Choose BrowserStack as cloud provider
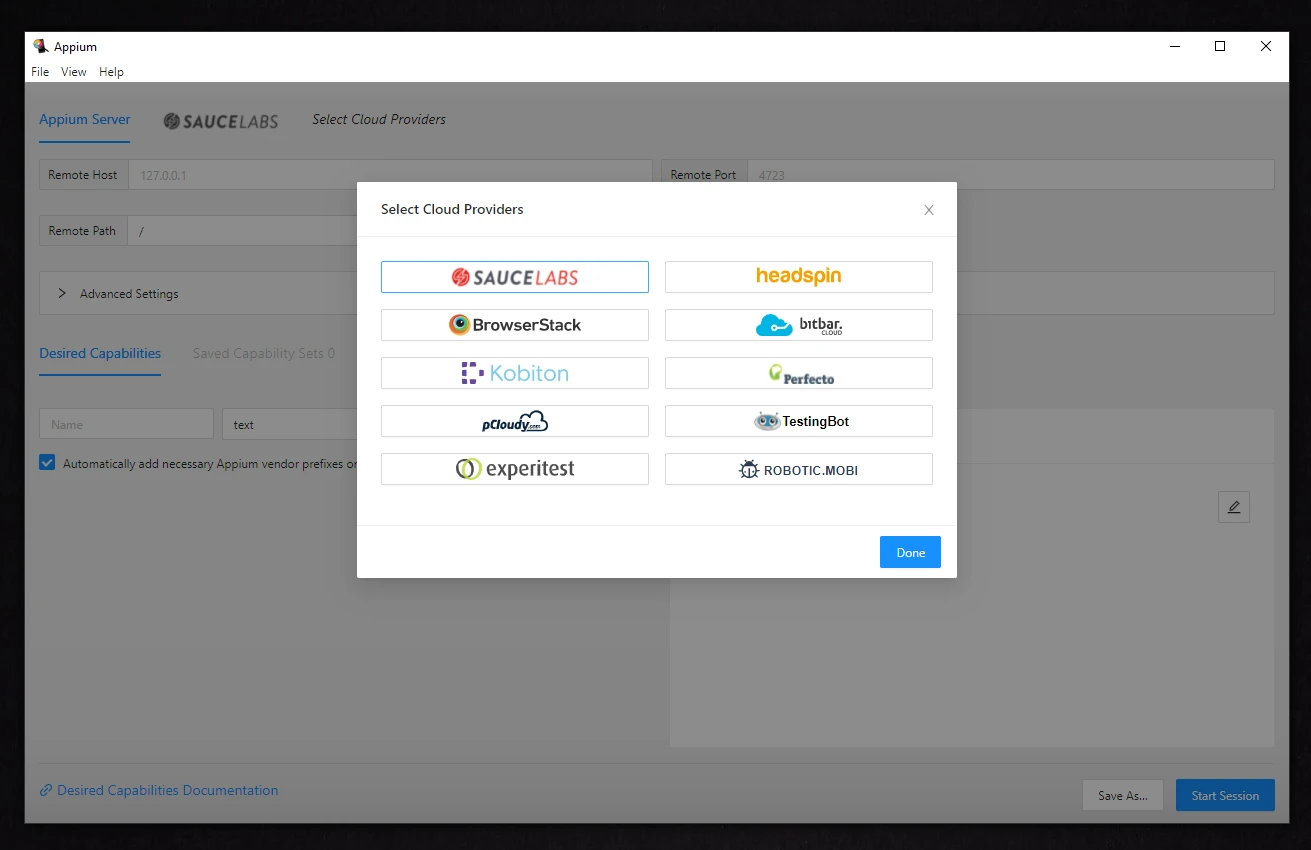The image size is (1311, 850). pos(514,325)
